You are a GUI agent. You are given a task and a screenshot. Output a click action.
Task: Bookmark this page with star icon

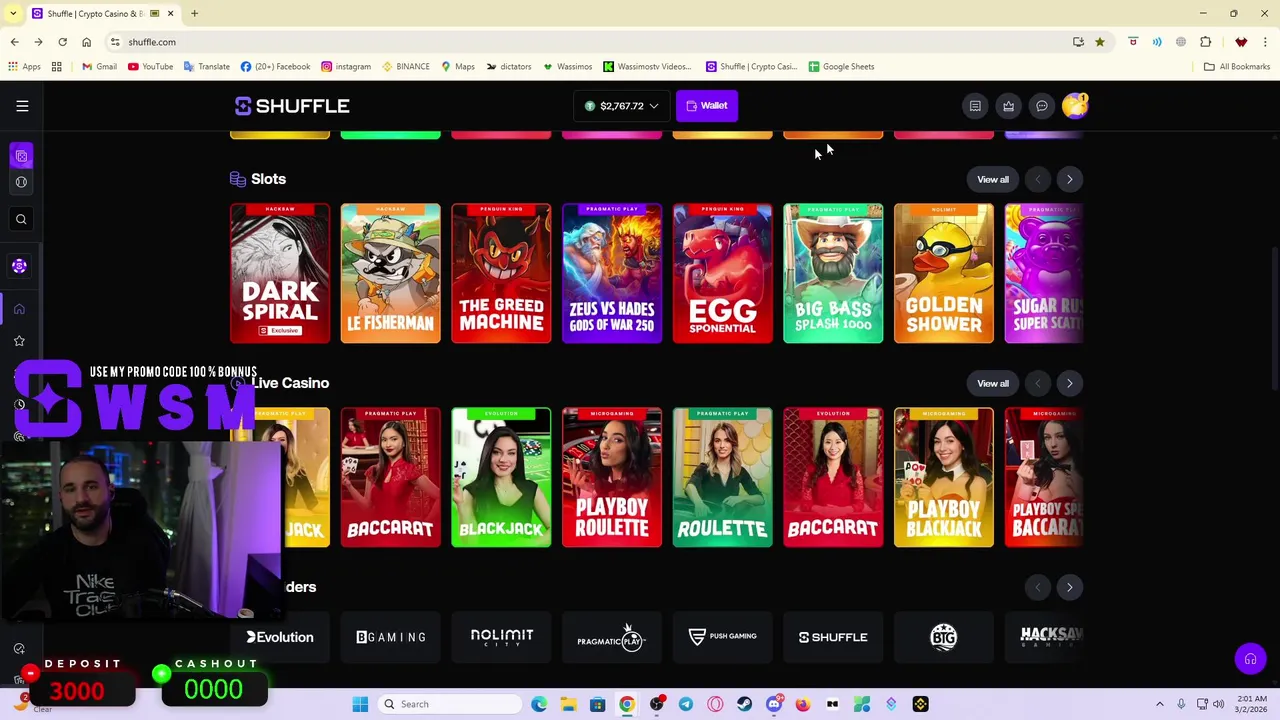click(x=1099, y=42)
